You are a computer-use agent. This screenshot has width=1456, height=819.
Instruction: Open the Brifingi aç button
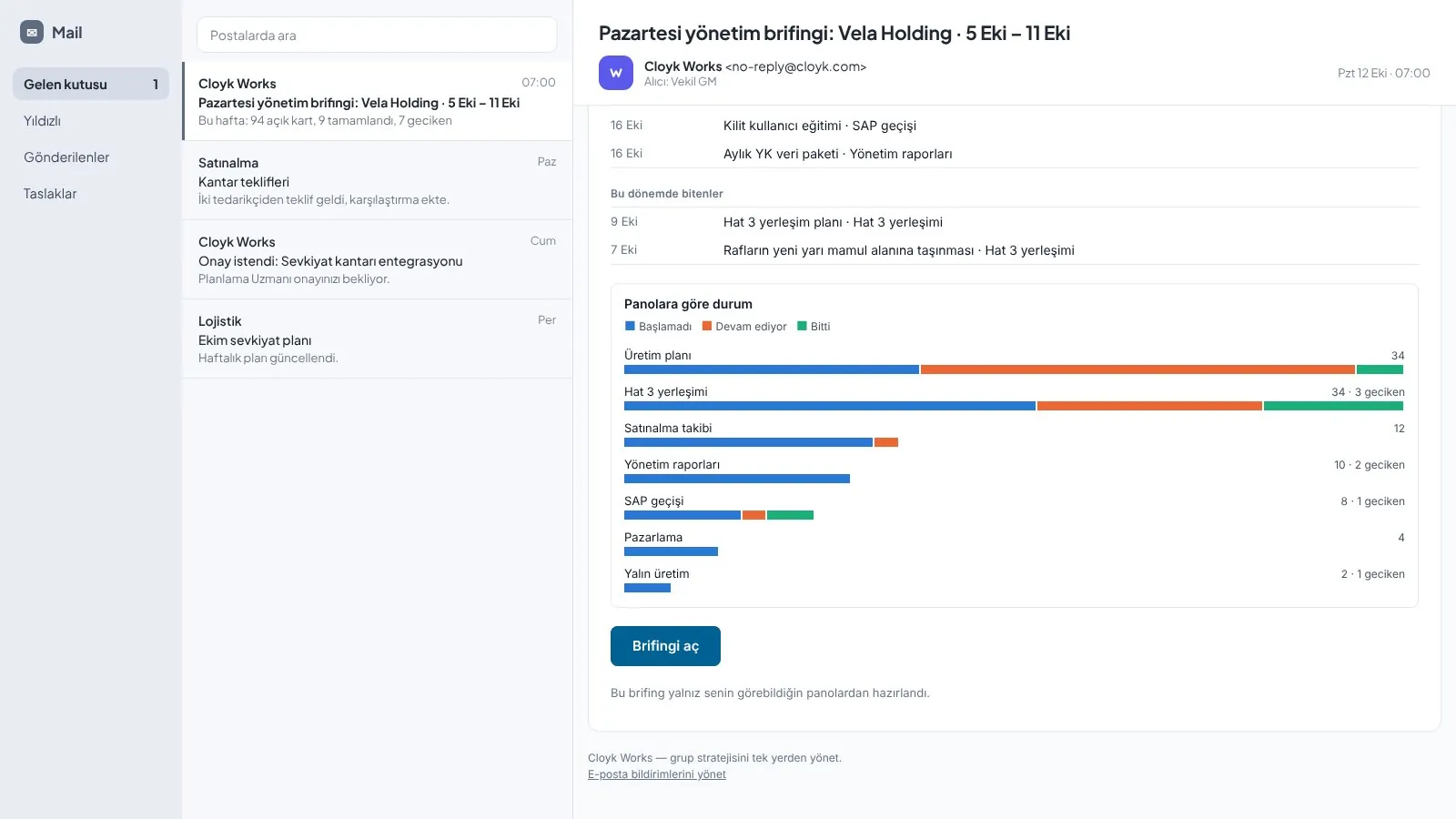(665, 646)
